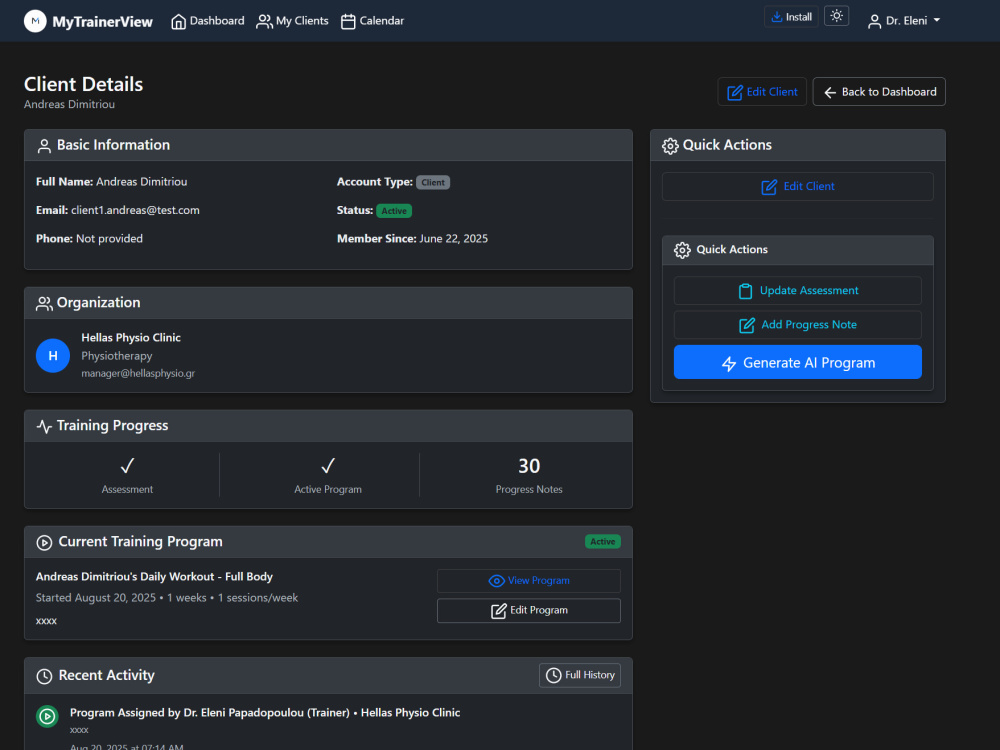Image resolution: width=1000 pixels, height=750 pixels.
Task: Click the Client Details page heading
Action: (84, 84)
